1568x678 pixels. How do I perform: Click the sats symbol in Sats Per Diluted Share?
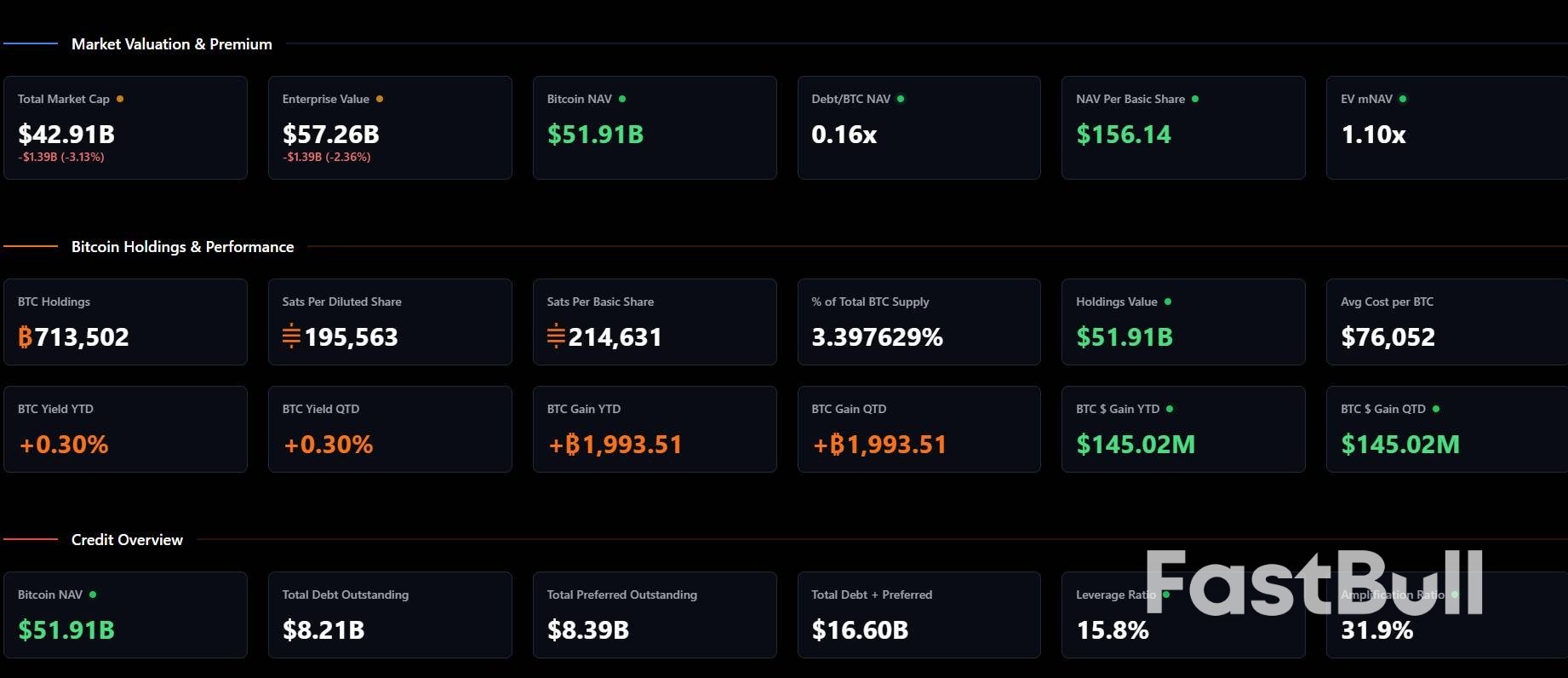(291, 336)
